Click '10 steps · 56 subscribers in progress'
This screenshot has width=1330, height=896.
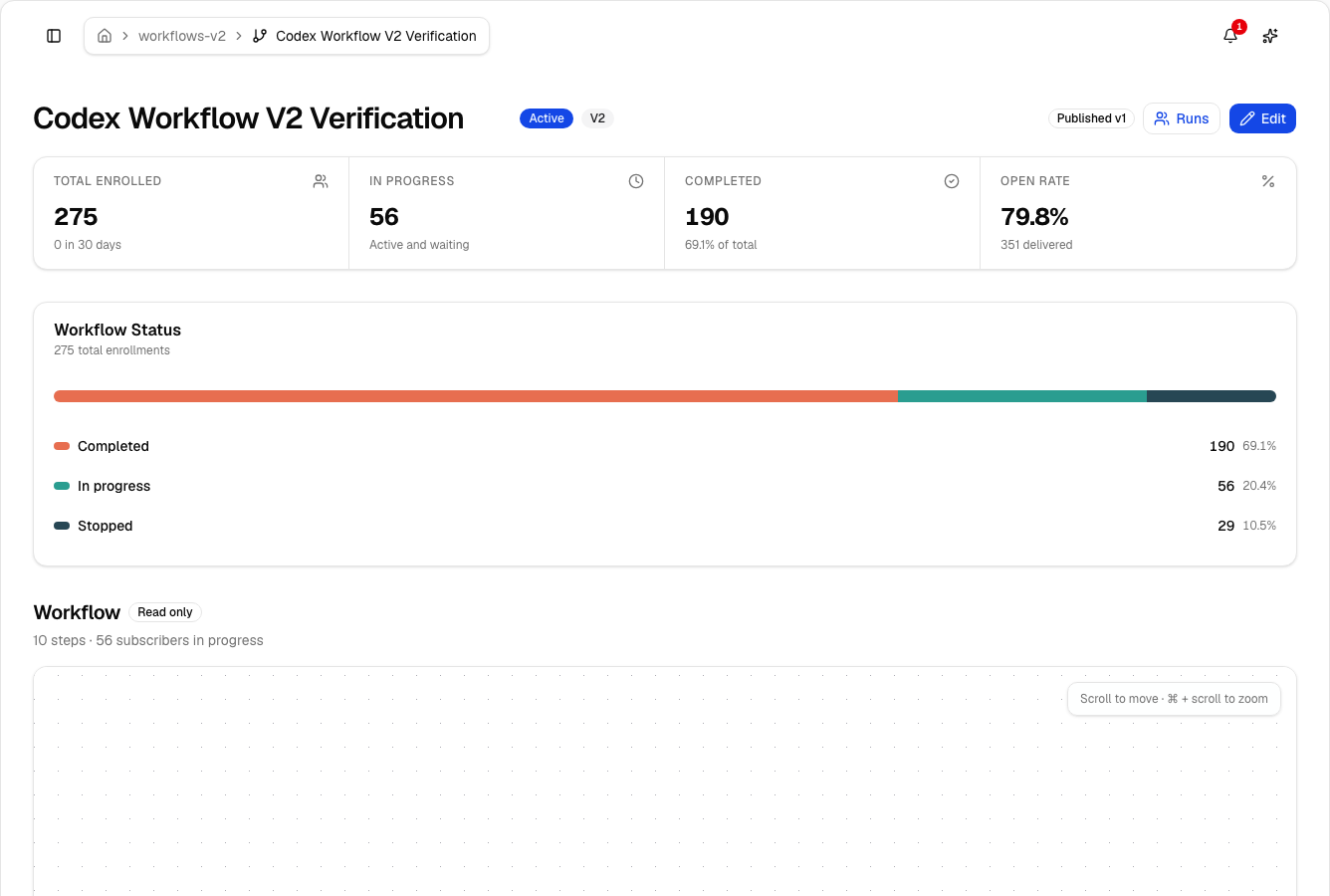click(x=148, y=640)
